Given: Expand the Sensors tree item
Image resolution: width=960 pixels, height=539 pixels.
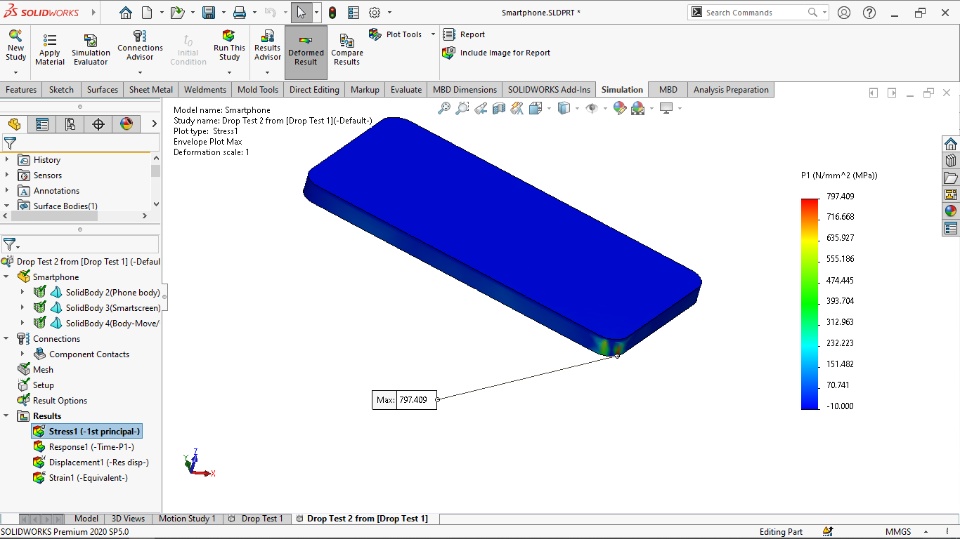Looking at the screenshot, I should (7, 175).
